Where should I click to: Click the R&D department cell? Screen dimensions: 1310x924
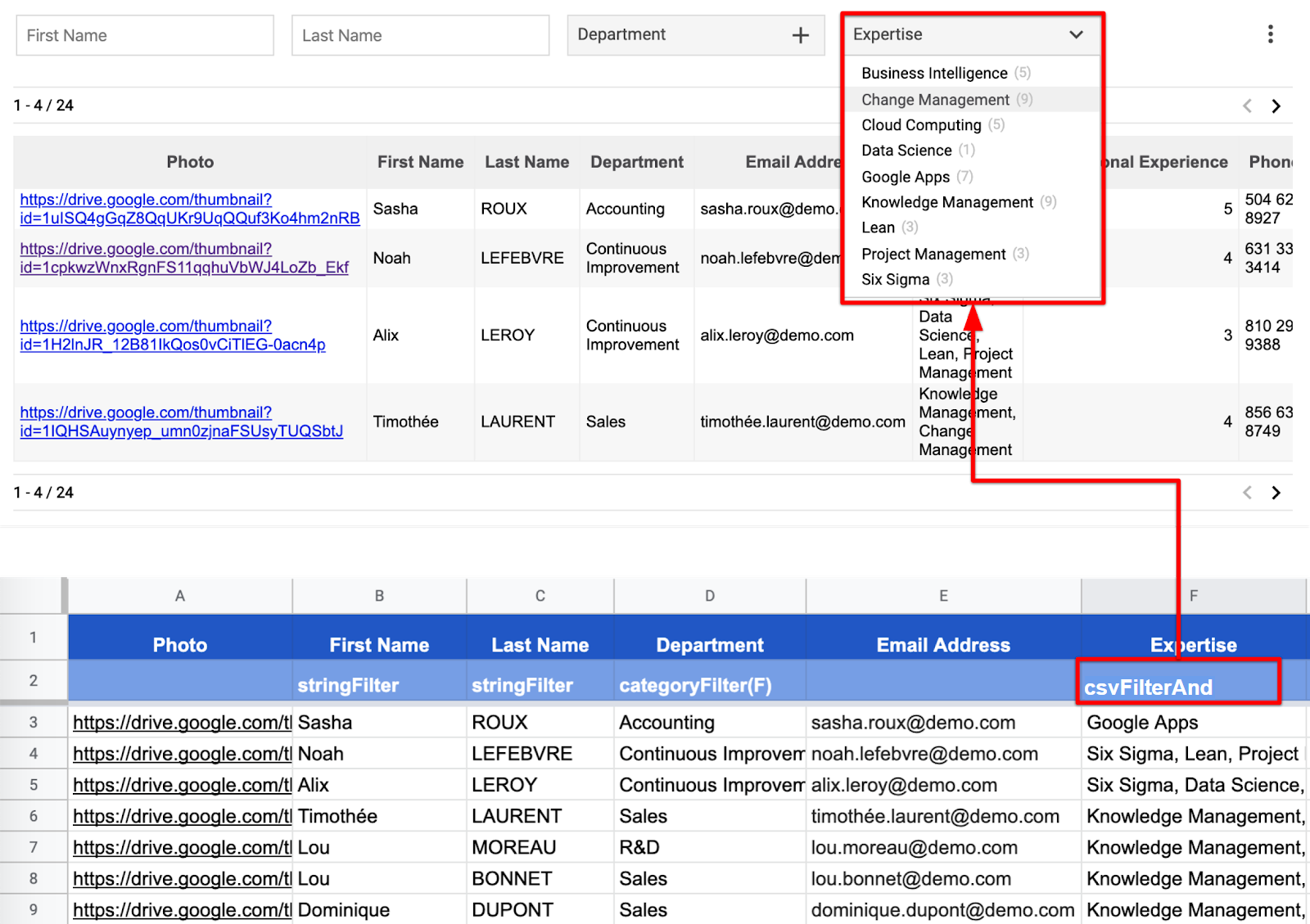710,848
